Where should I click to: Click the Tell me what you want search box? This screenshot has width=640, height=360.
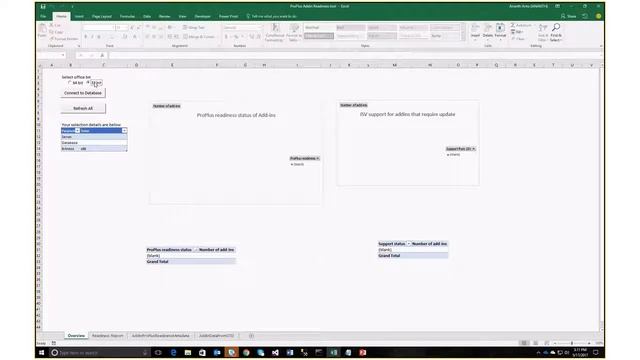point(272,16)
